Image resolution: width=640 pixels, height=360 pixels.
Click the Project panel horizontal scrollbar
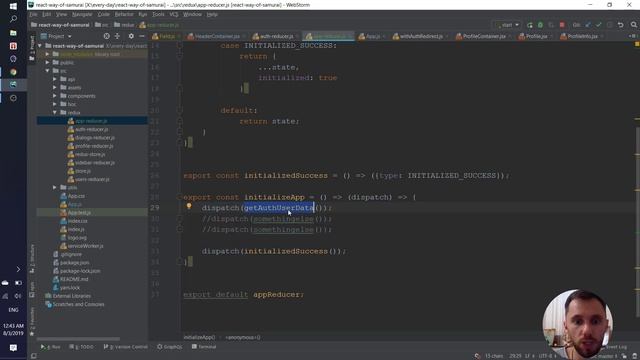click(x=78, y=339)
